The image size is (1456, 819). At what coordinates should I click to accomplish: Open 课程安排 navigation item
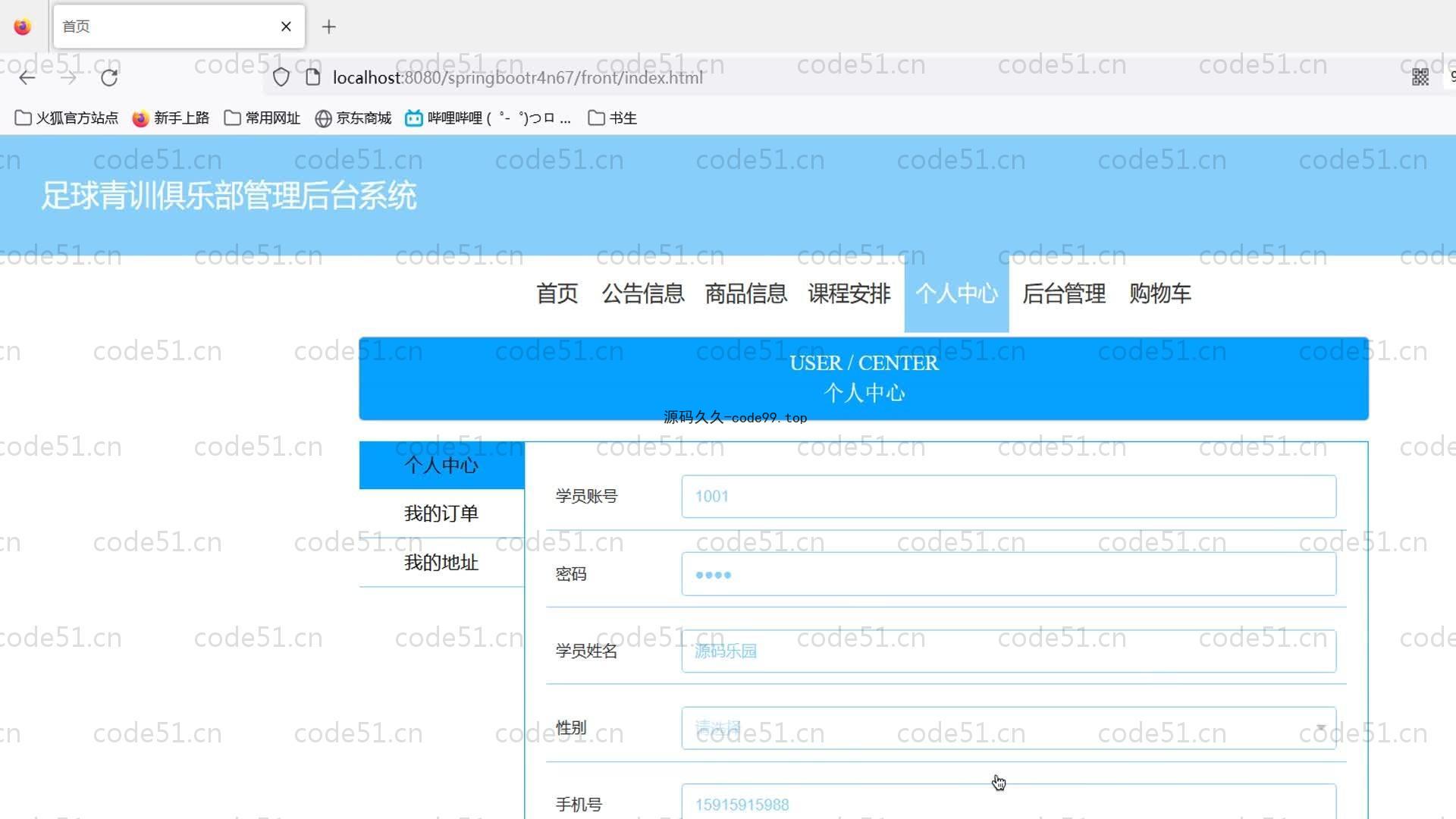point(849,293)
